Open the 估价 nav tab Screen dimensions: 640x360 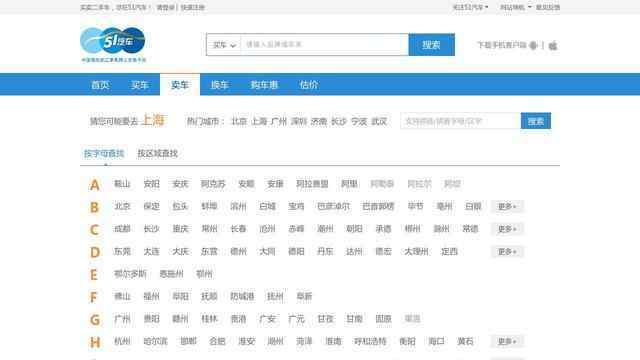309,85
